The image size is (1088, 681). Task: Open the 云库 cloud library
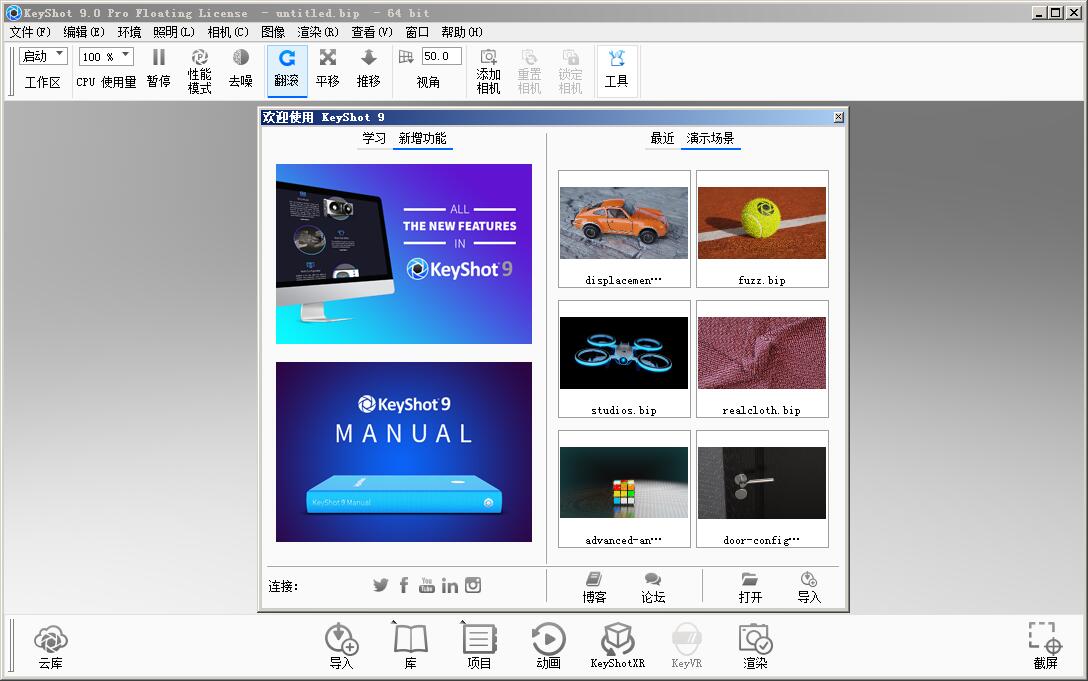click(x=51, y=646)
